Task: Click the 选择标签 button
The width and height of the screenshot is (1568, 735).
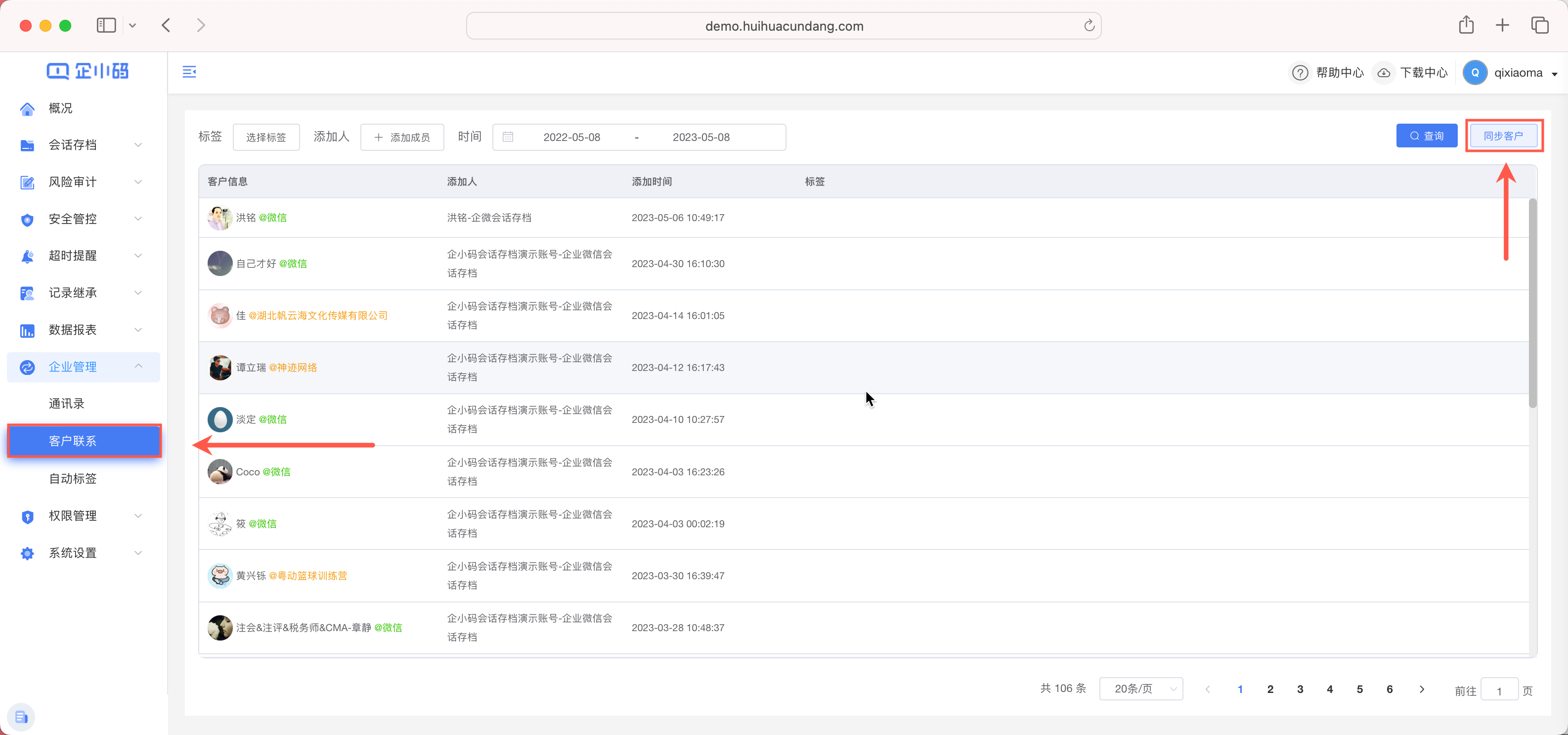Action: coord(266,137)
